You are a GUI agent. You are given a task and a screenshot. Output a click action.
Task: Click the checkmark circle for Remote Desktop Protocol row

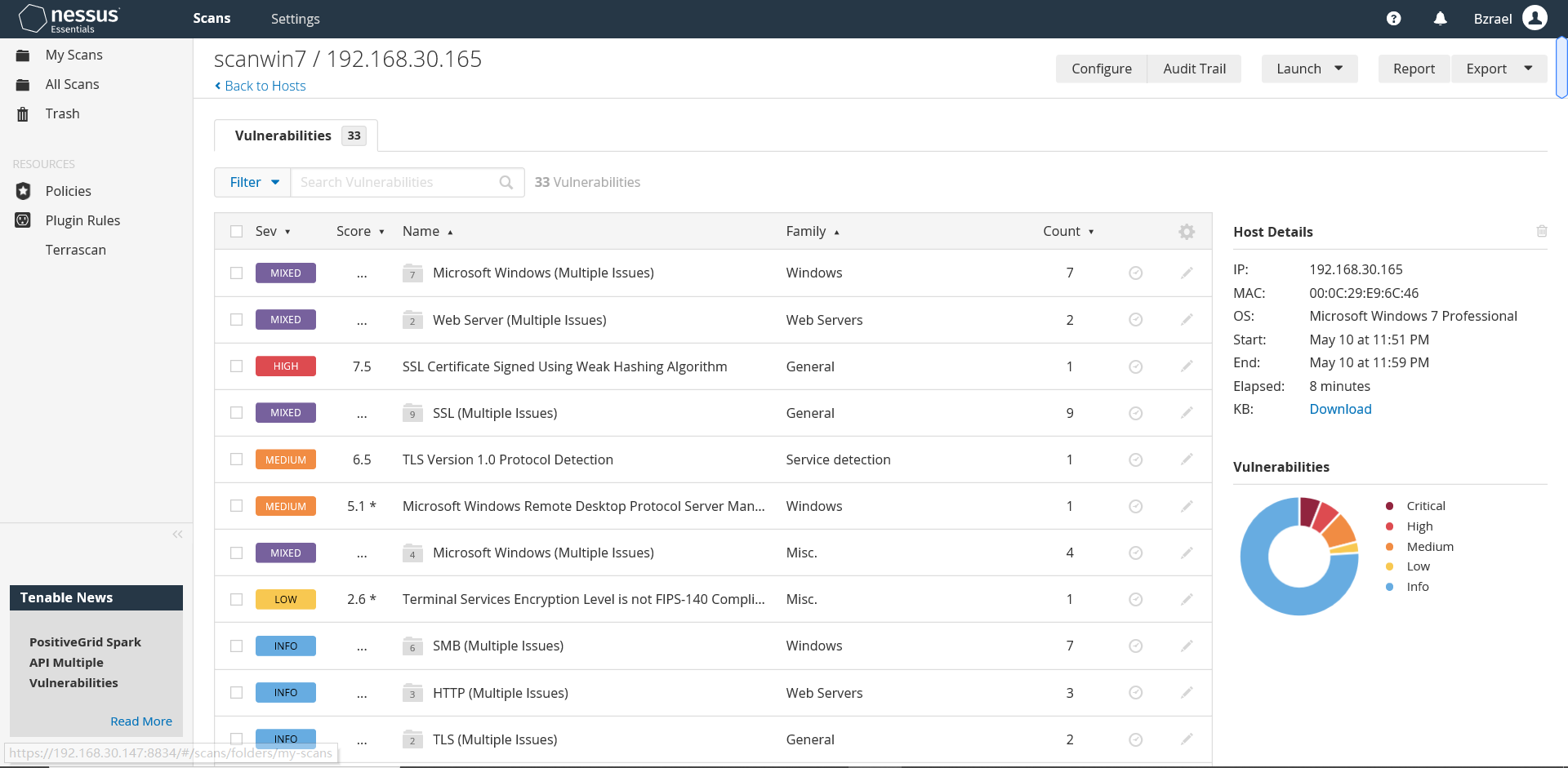coord(1135,506)
